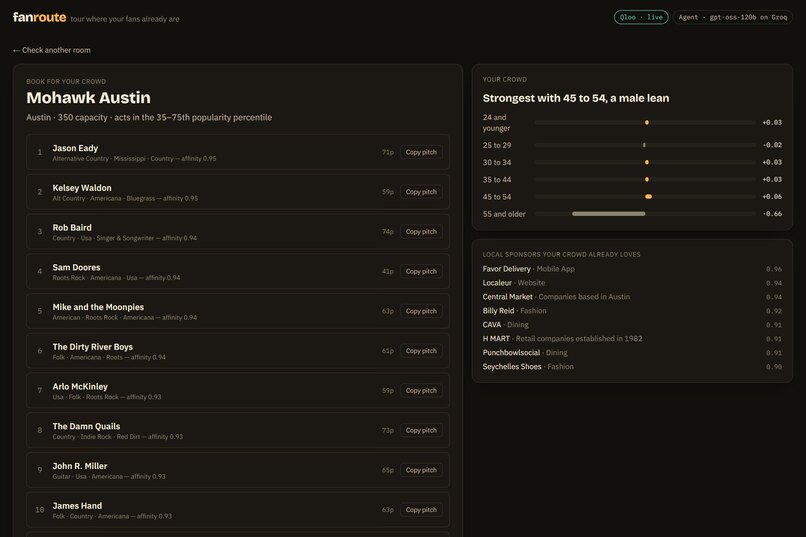The image size is (806, 537).
Task: Select The Dirty River Boys name
Action: pyautogui.click(x=93, y=347)
